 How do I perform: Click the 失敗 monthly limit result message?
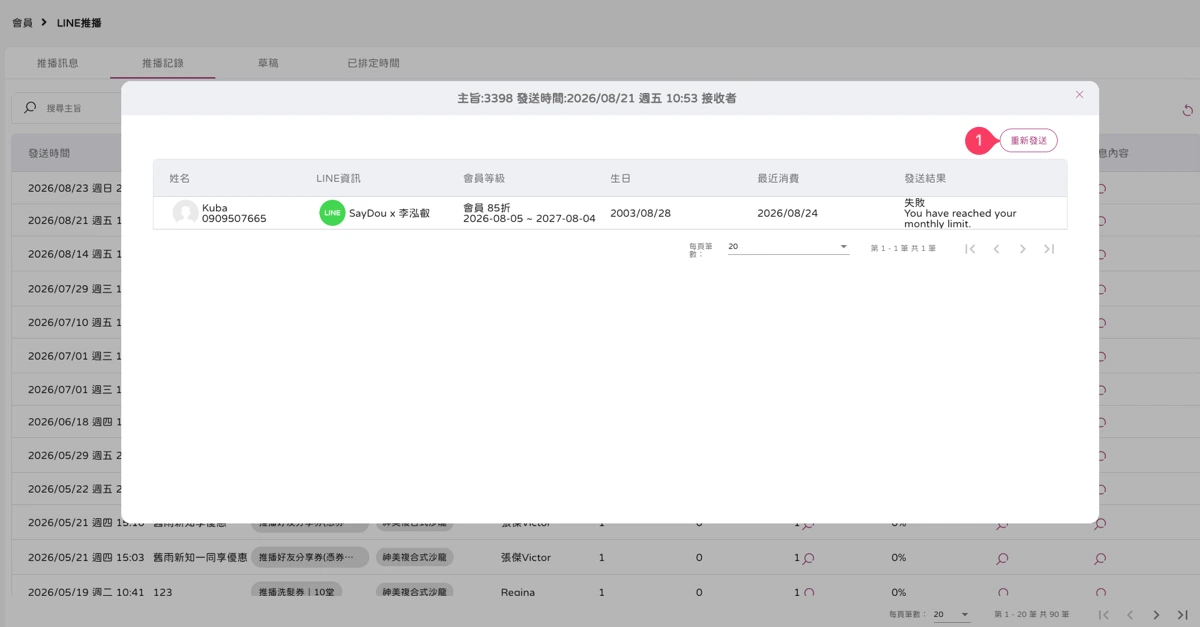(x=960, y=213)
